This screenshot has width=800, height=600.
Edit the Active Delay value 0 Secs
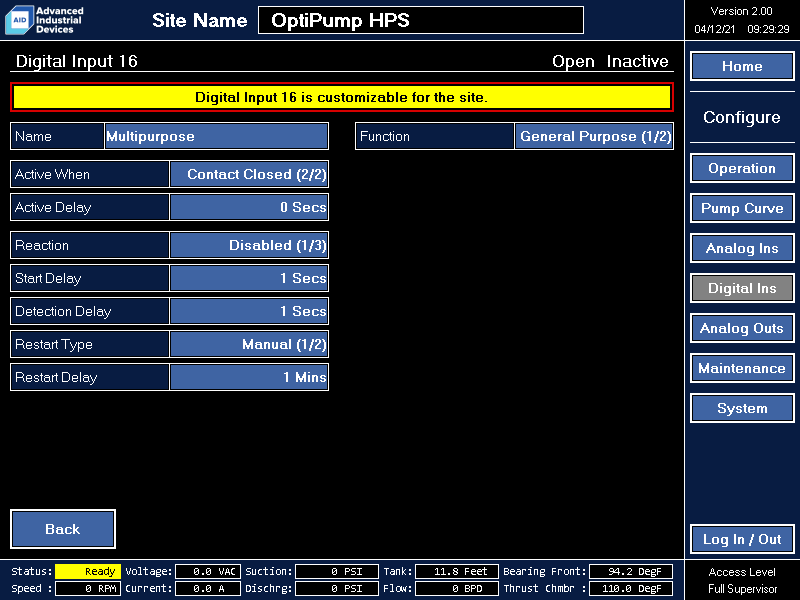(x=249, y=207)
